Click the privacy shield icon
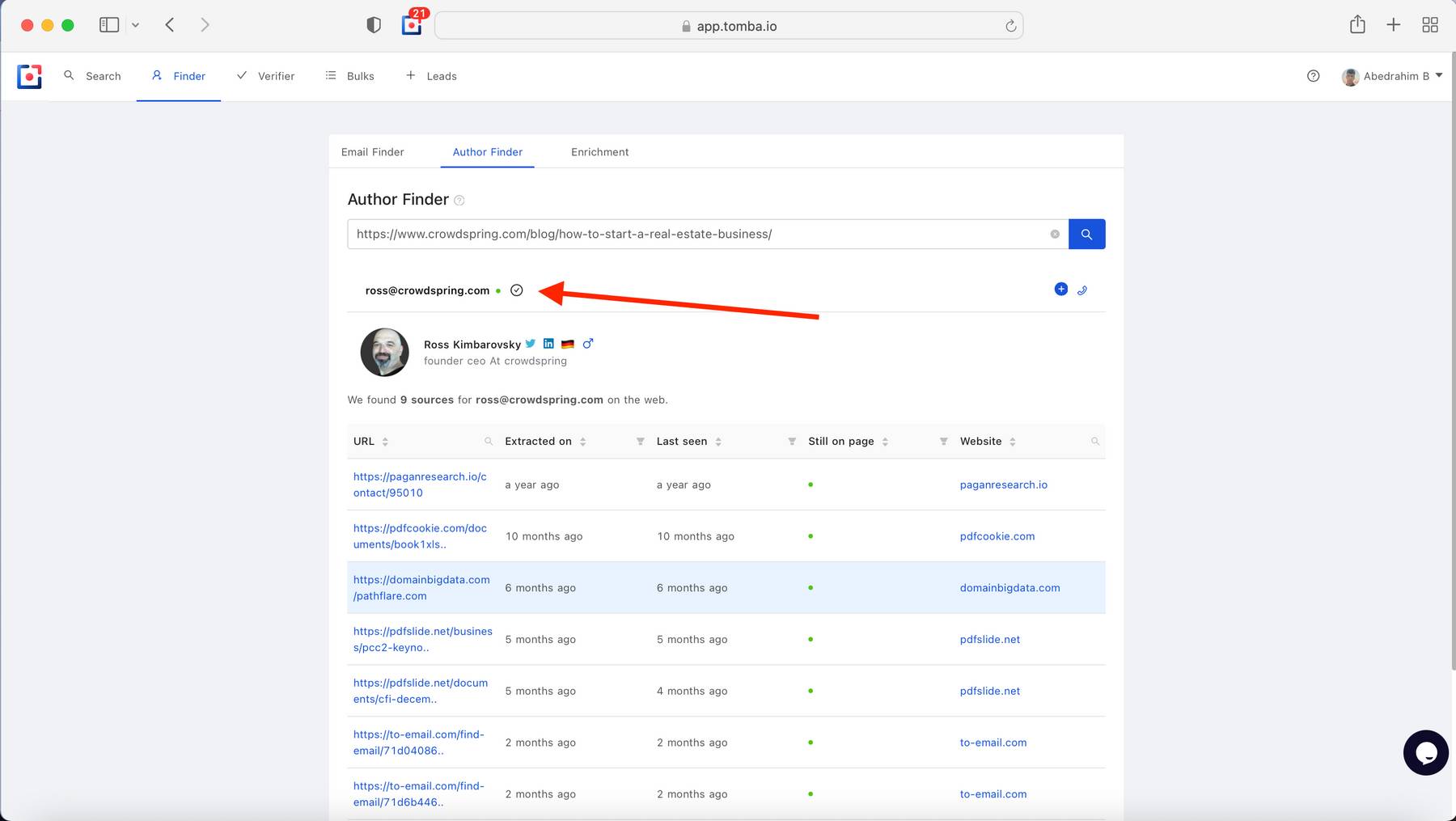Image resolution: width=1456 pixels, height=821 pixels. click(373, 25)
